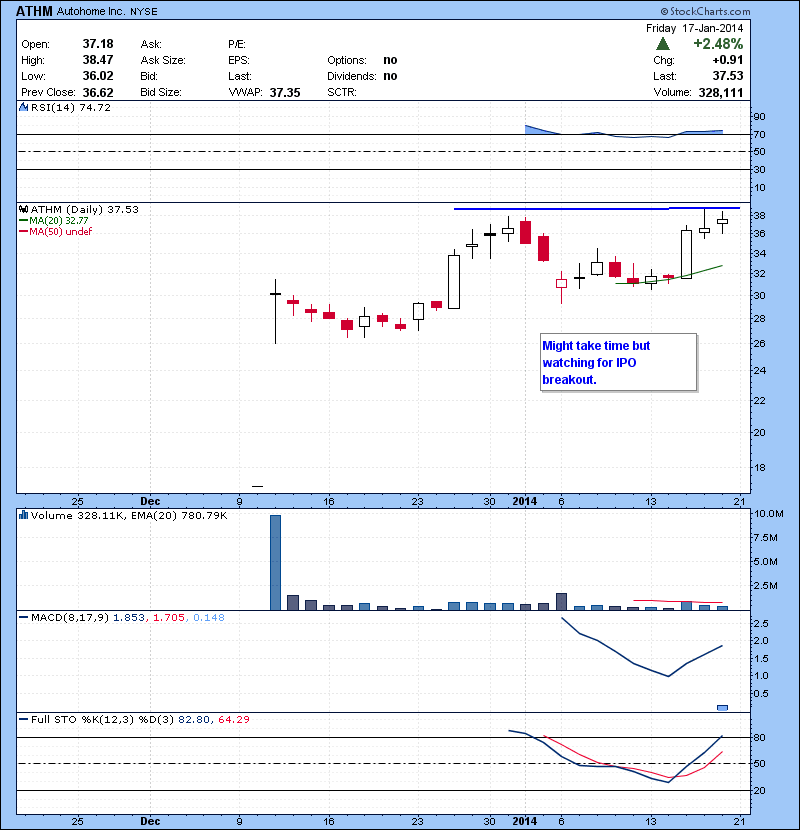Click the candlestick icon beside ATHM (Daily)
The width and height of the screenshot is (800, 830).
23,210
